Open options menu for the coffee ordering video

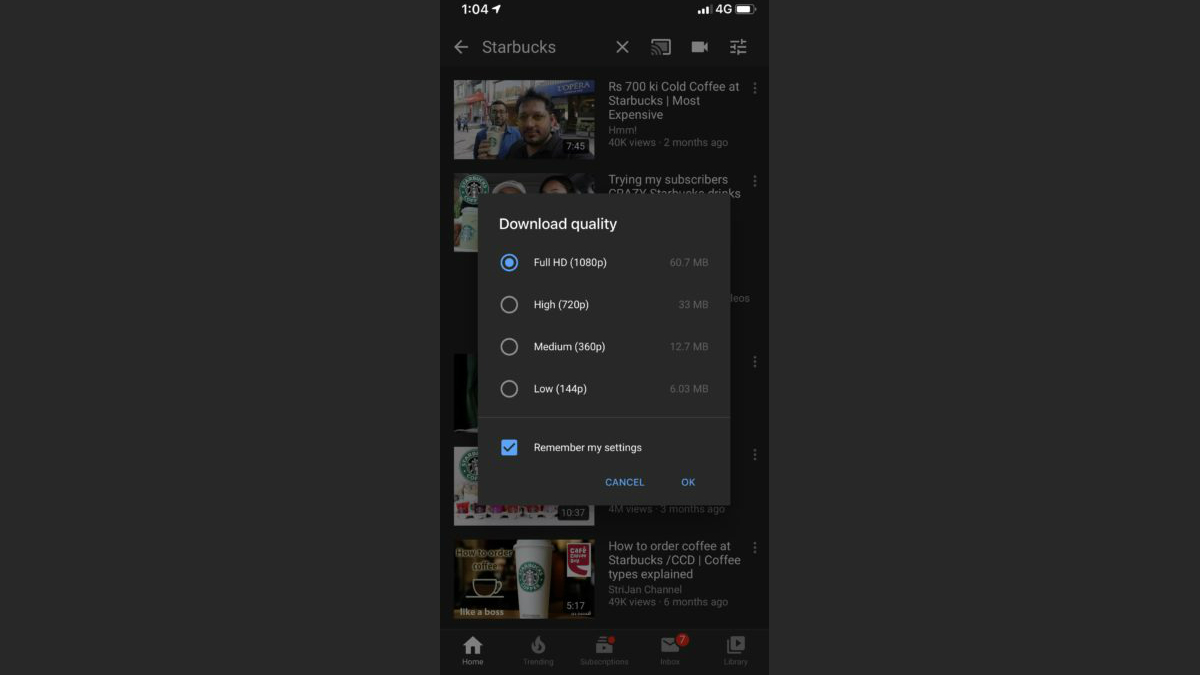pyautogui.click(x=755, y=547)
